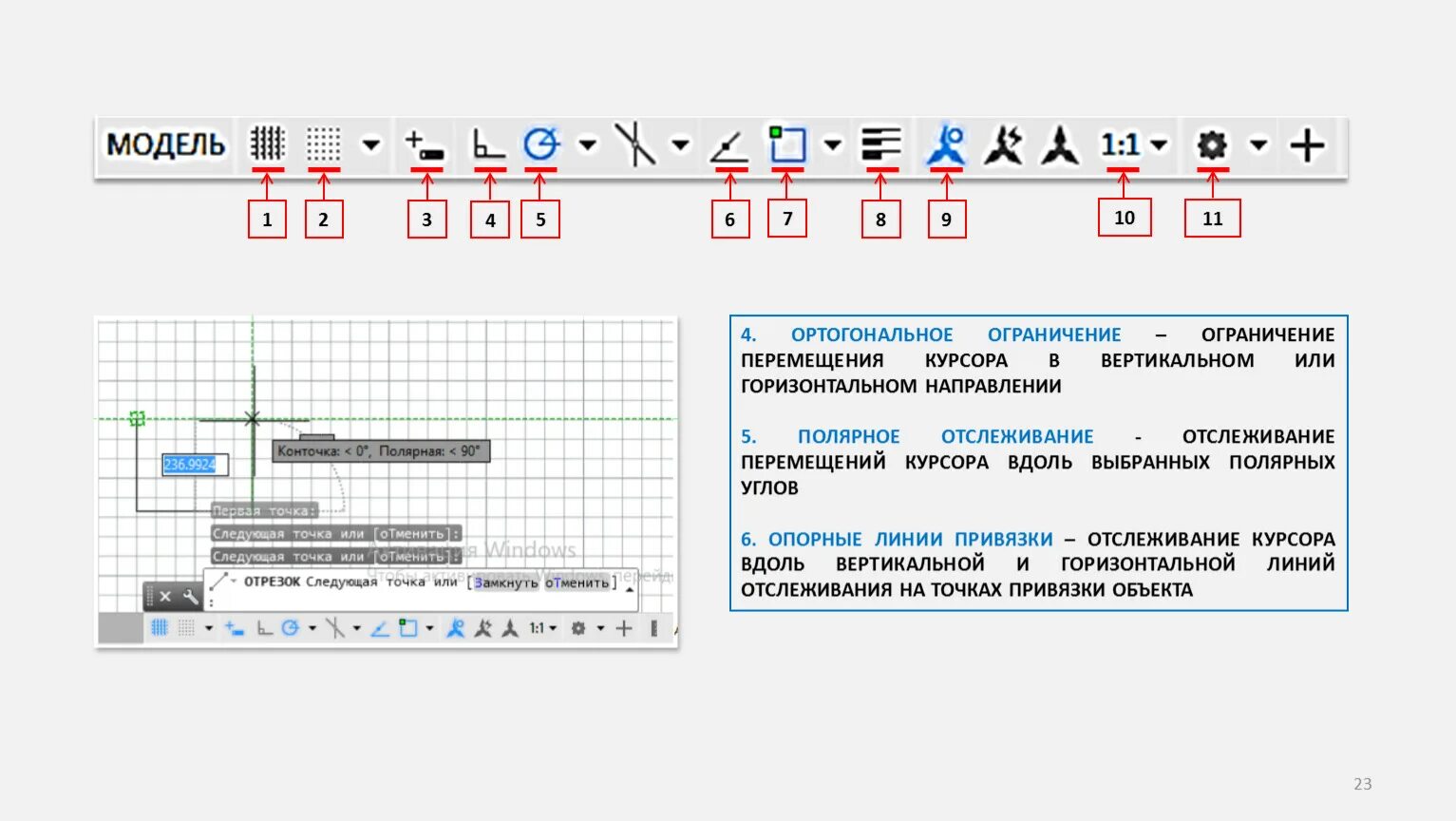Click workspace gear in small screenshot status bar
This screenshot has width=1456, height=821.
[578, 628]
